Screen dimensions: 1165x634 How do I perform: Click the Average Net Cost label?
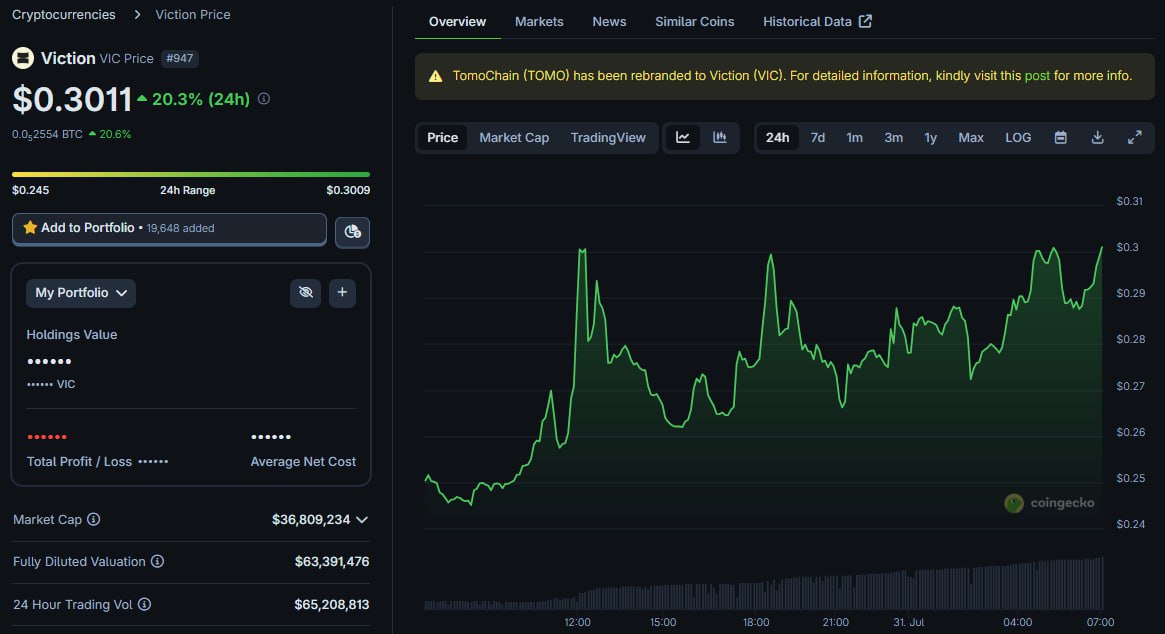click(303, 462)
